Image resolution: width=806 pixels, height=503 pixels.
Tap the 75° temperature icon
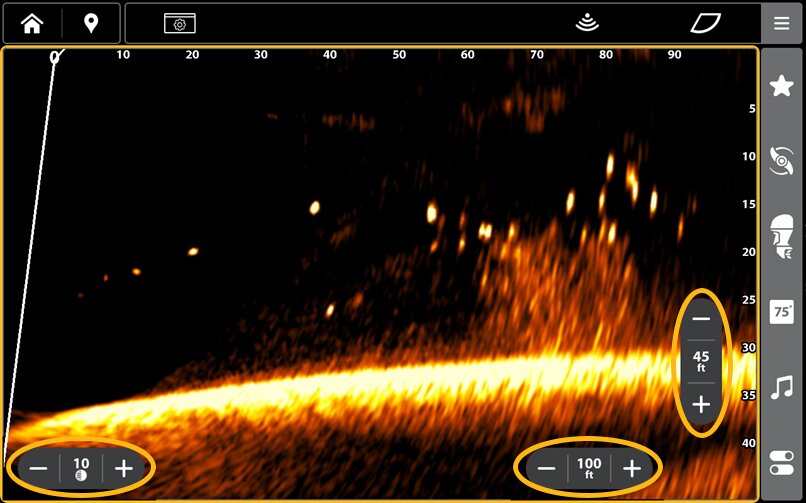pyautogui.click(x=781, y=312)
